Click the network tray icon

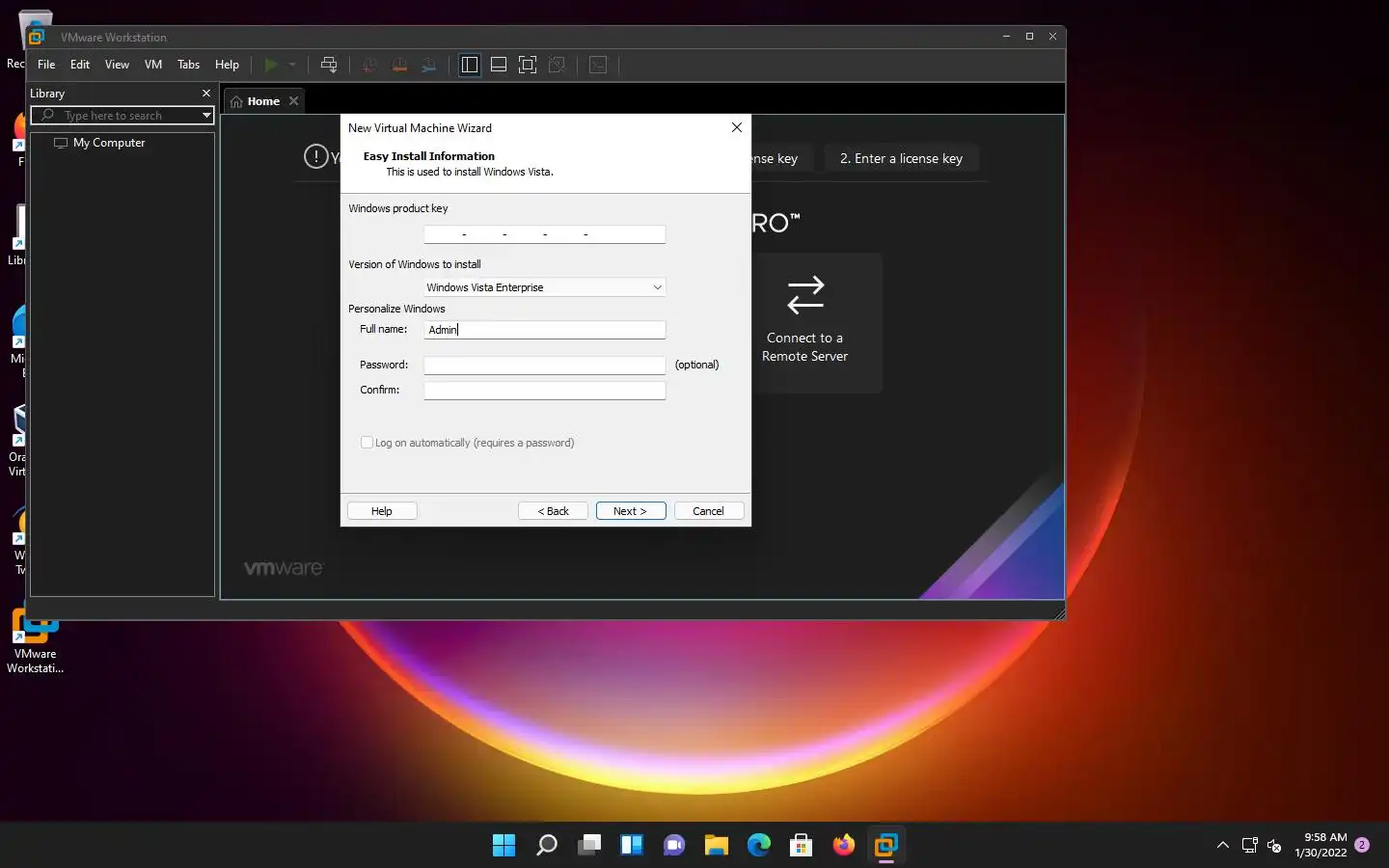[1250, 846]
